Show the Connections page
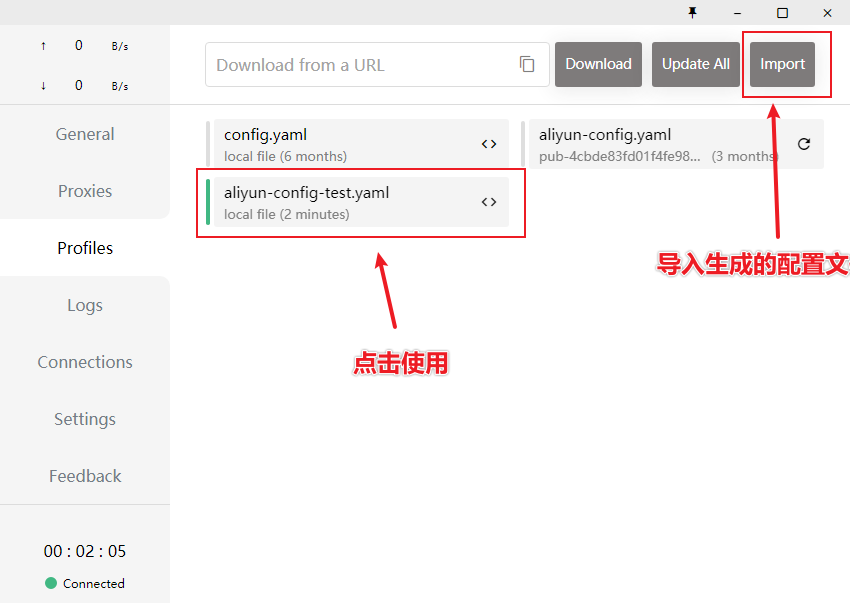Viewport: 850px width, 603px height. pyautogui.click(x=85, y=362)
